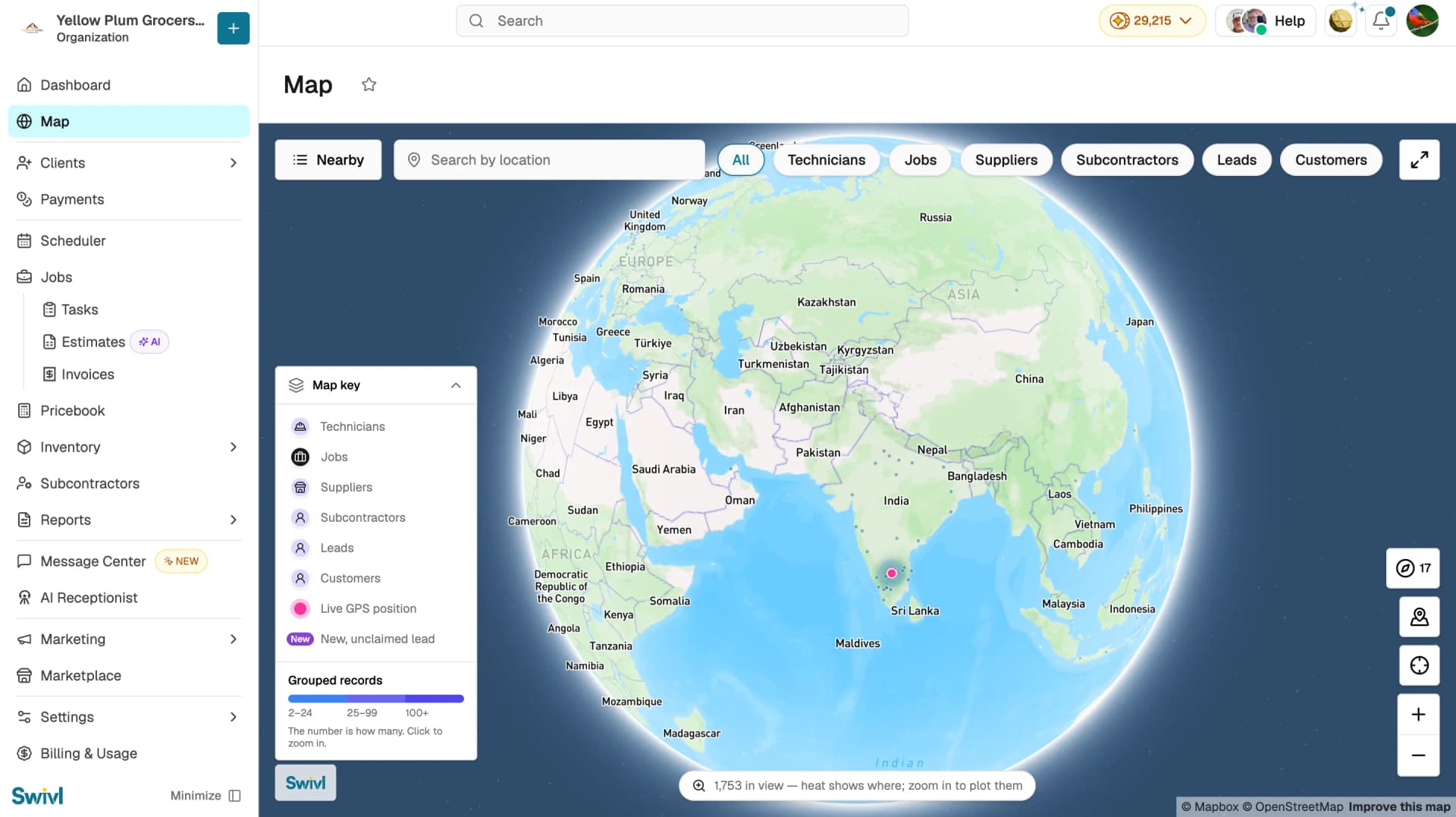Open Tasks under Jobs

click(80, 310)
